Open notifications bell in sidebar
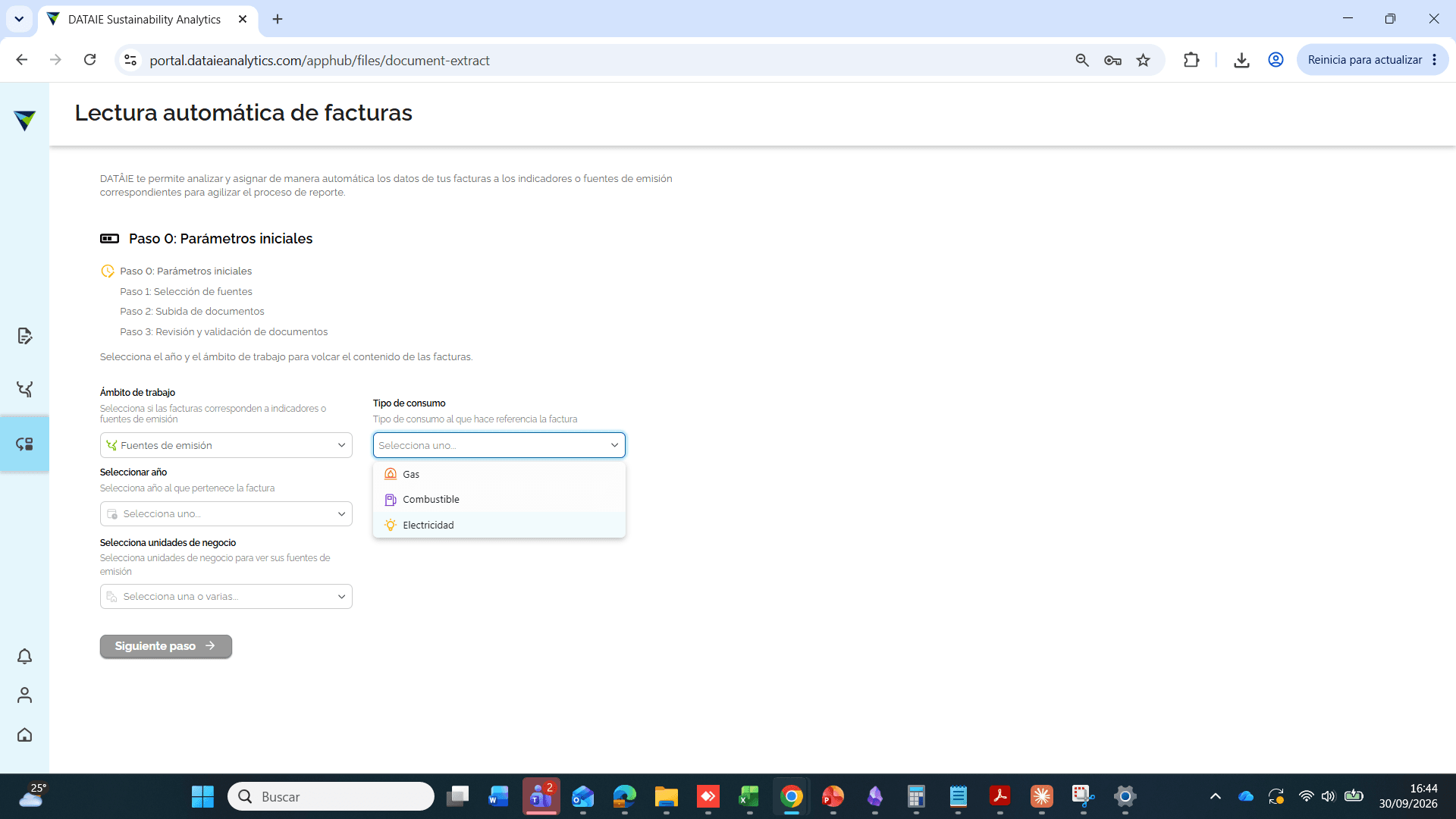Viewport: 1456px width, 819px height. click(x=24, y=657)
